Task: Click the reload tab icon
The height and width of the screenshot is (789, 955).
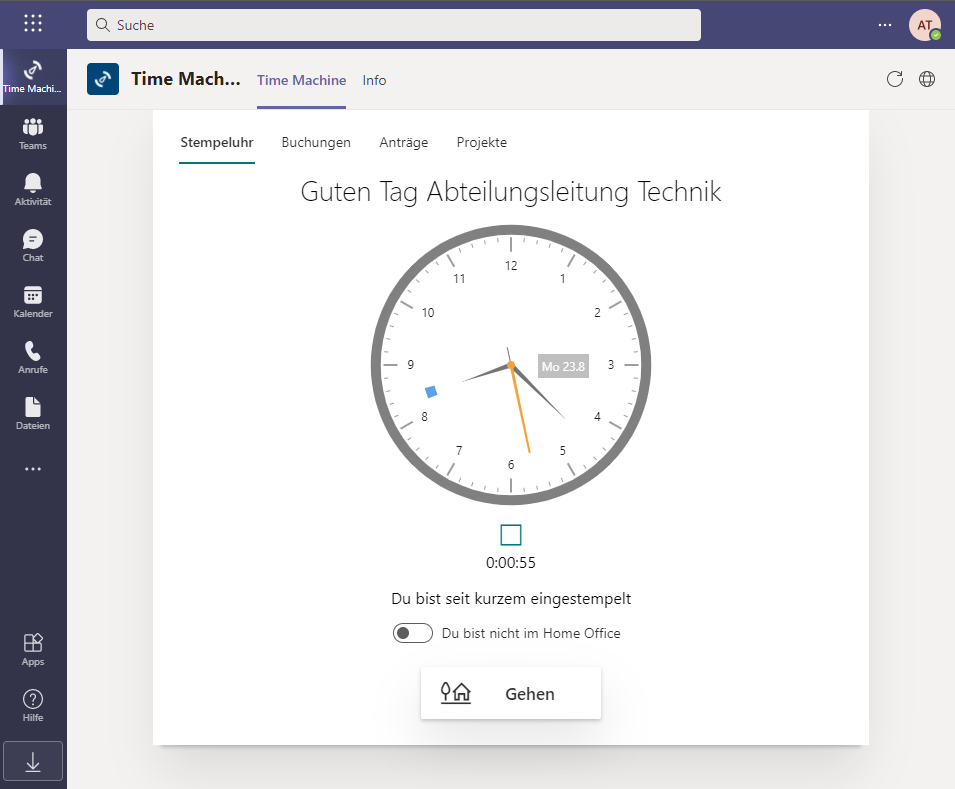Action: [895, 79]
